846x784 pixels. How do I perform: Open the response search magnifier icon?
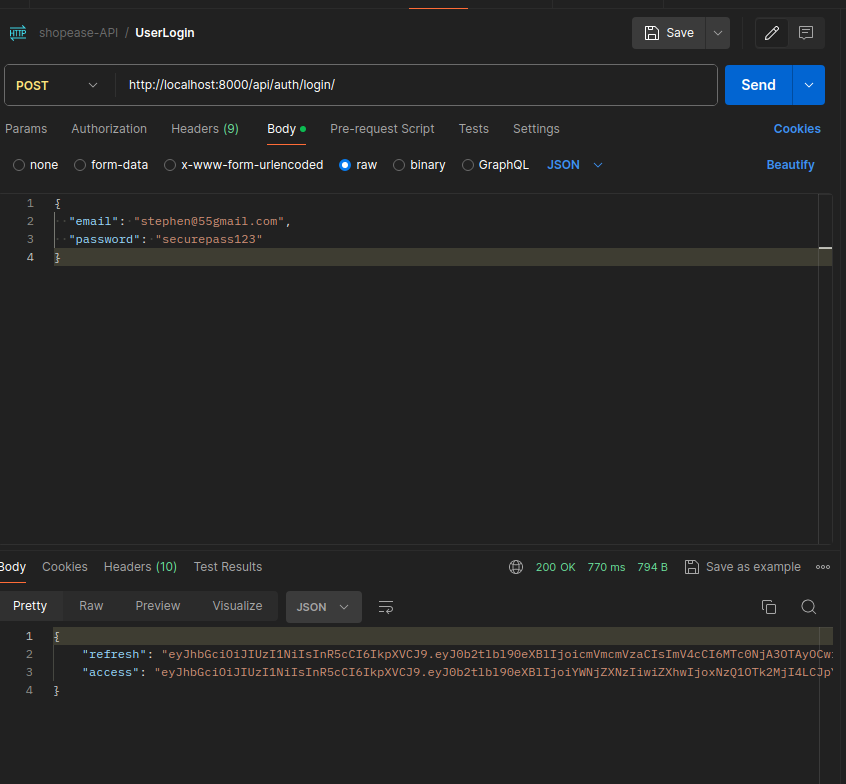tap(808, 607)
